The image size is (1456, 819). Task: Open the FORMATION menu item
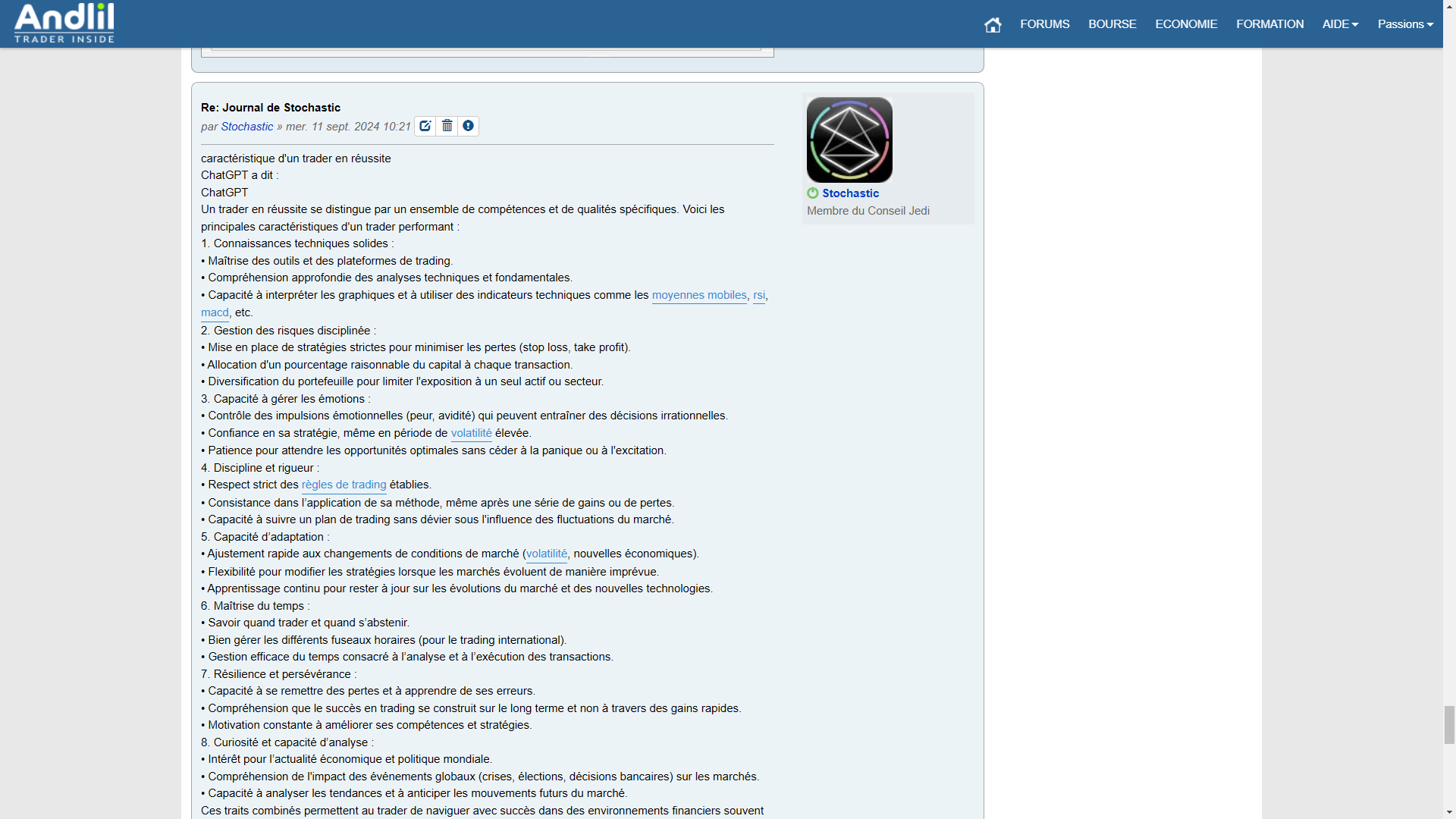[x=1269, y=24]
